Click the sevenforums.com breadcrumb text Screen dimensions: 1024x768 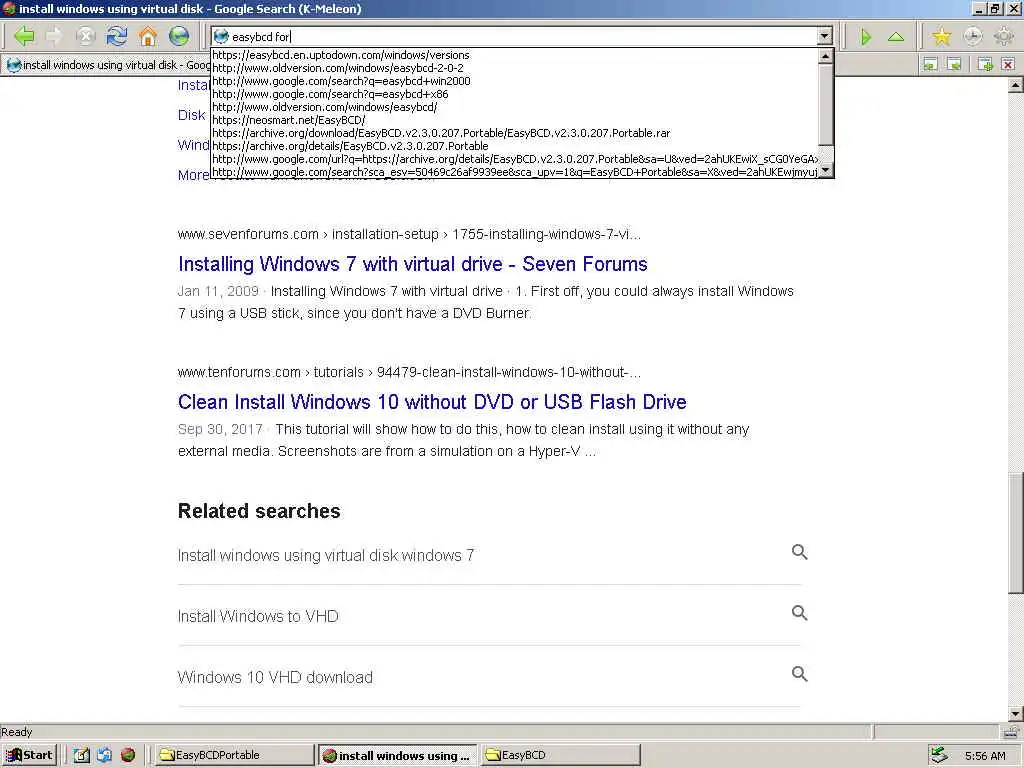pyautogui.click(x=409, y=234)
